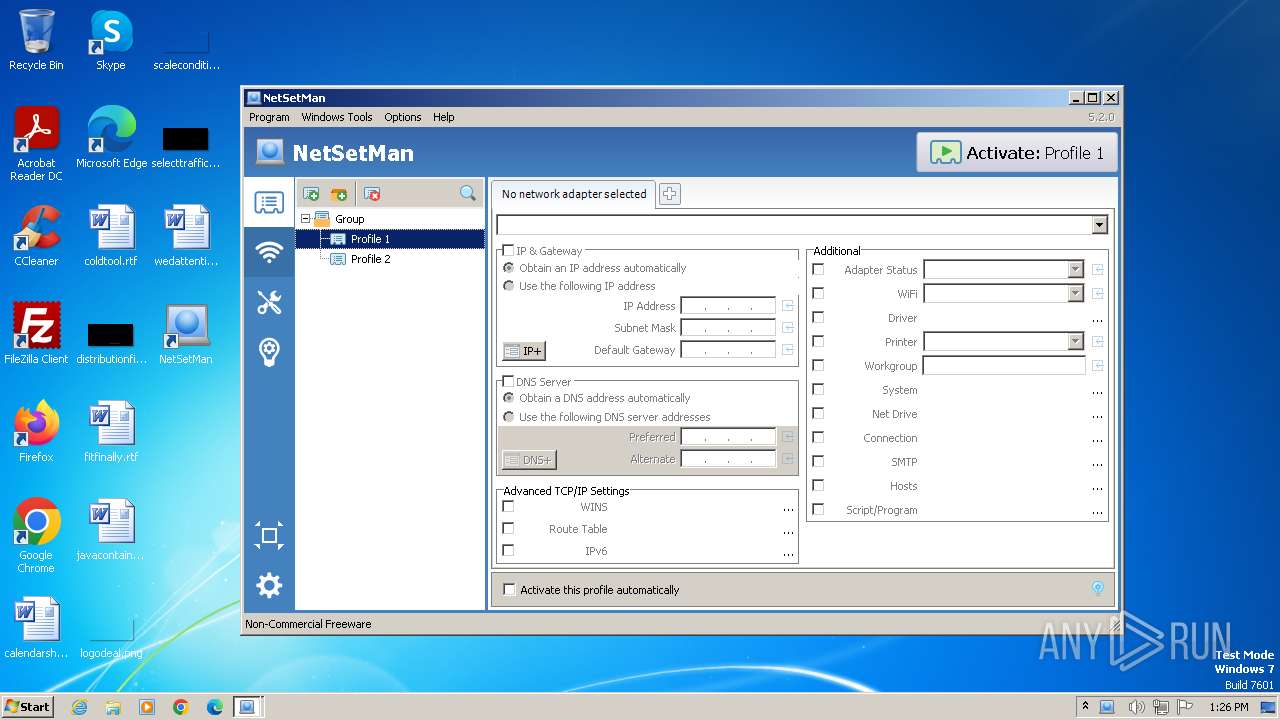Image resolution: width=1280 pixels, height=720 pixels.
Task: Open Net Drive settings ellipsis
Action: [1097, 415]
